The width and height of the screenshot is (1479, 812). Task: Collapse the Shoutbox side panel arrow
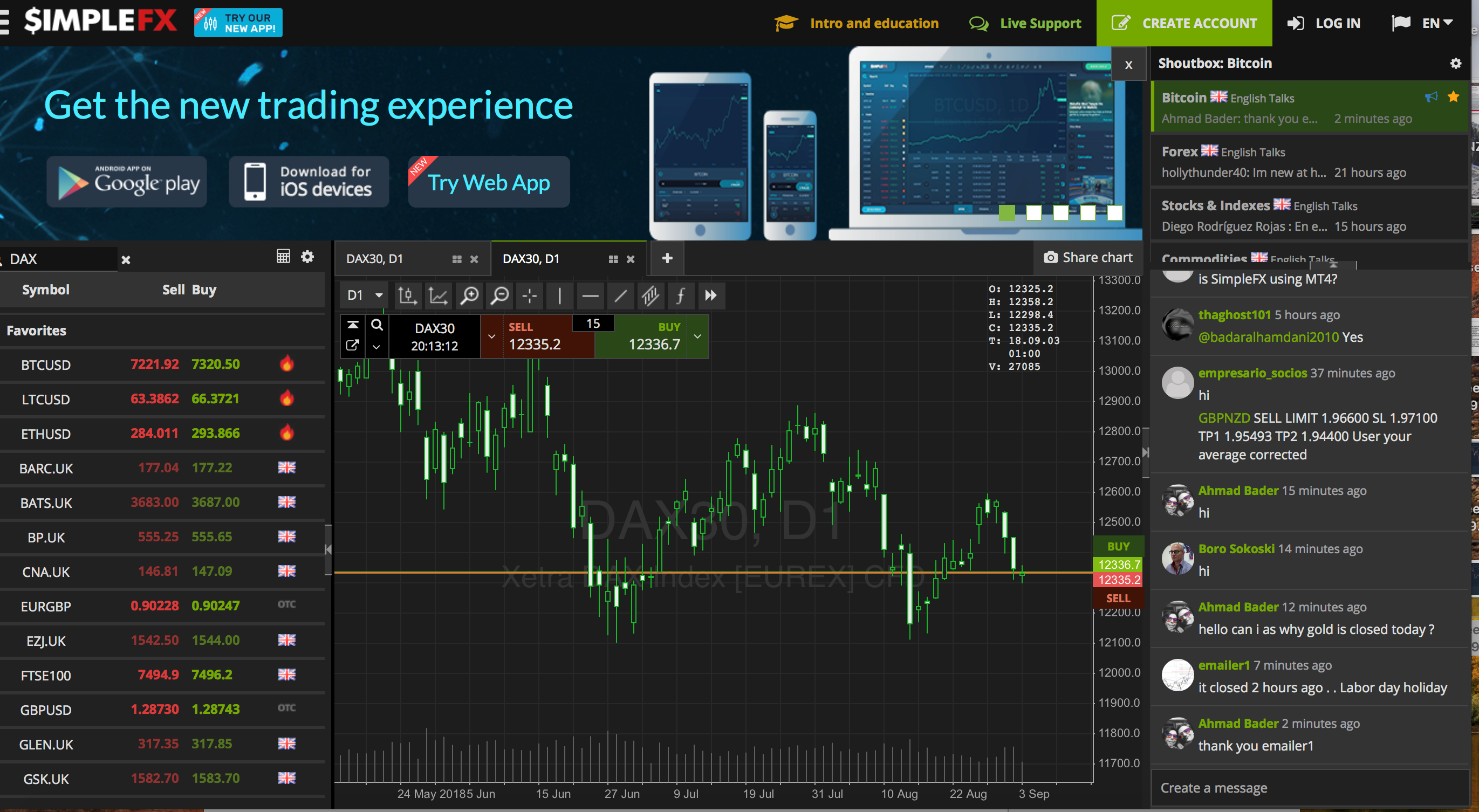(x=1146, y=452)
